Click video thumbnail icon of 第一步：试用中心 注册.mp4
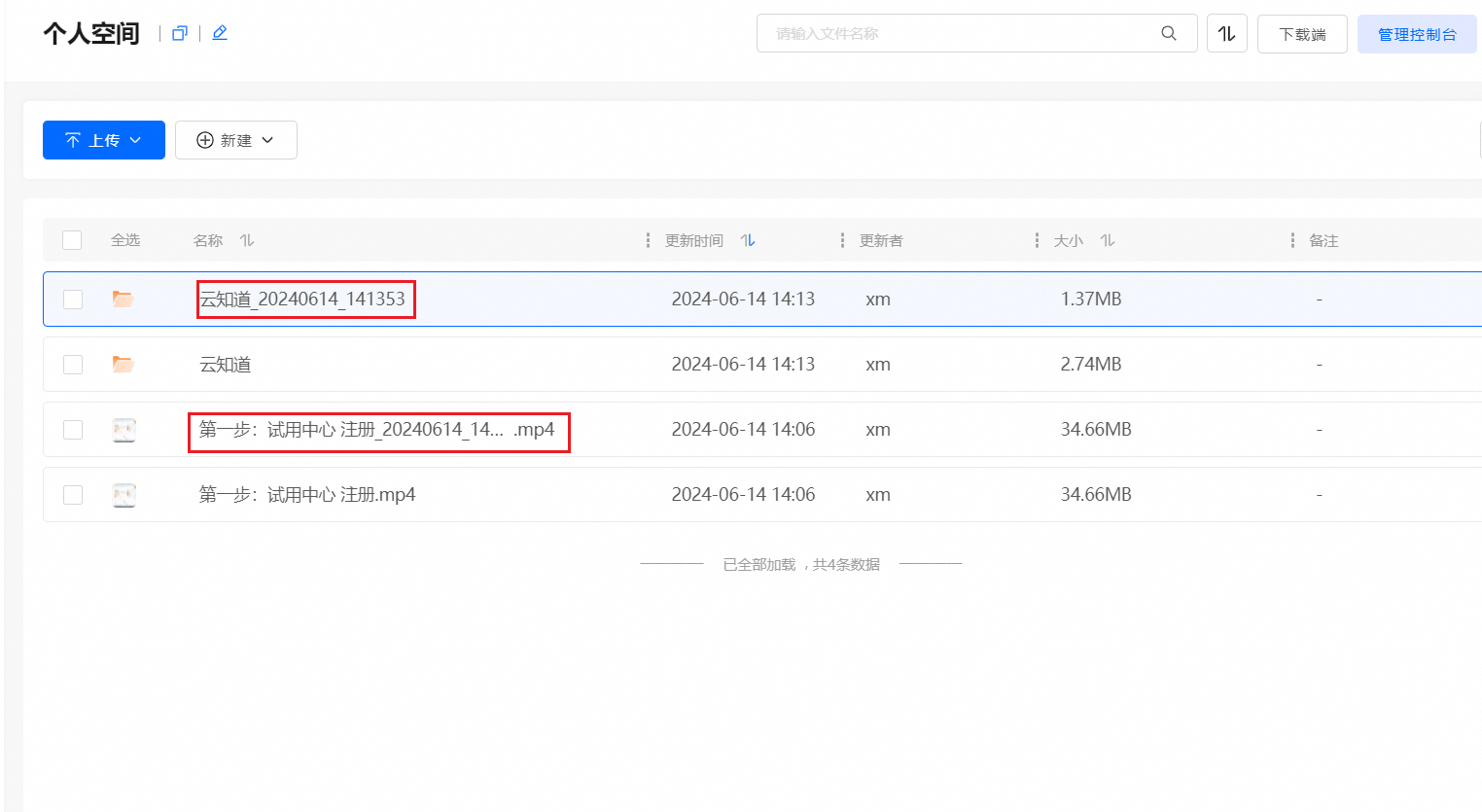Image resolution: width=1482 pixels, height=812 pixels. coord(123,495)
